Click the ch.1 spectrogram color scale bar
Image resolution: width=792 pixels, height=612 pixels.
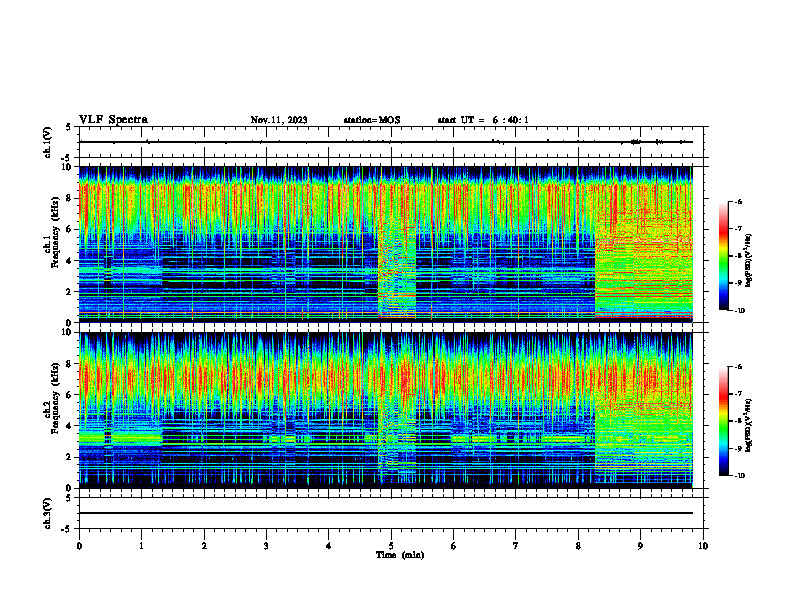pos(723,256)
